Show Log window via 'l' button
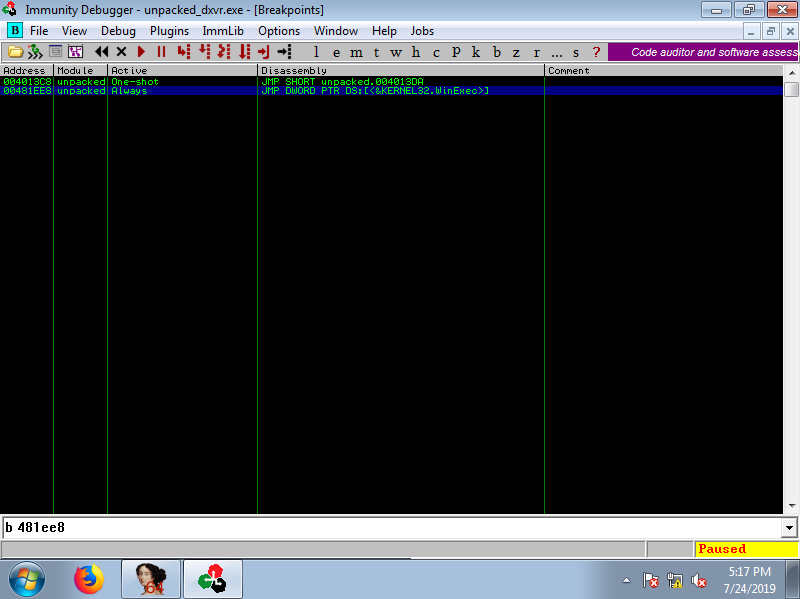 [316, 53]
